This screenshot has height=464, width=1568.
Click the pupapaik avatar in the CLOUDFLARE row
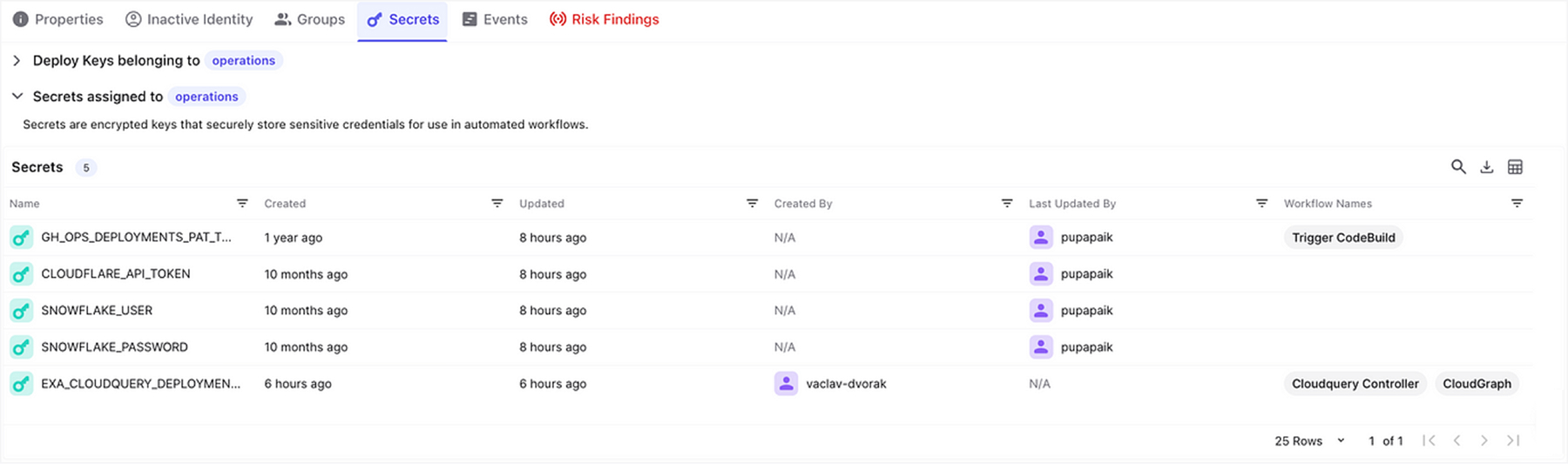coord(1041,273)
